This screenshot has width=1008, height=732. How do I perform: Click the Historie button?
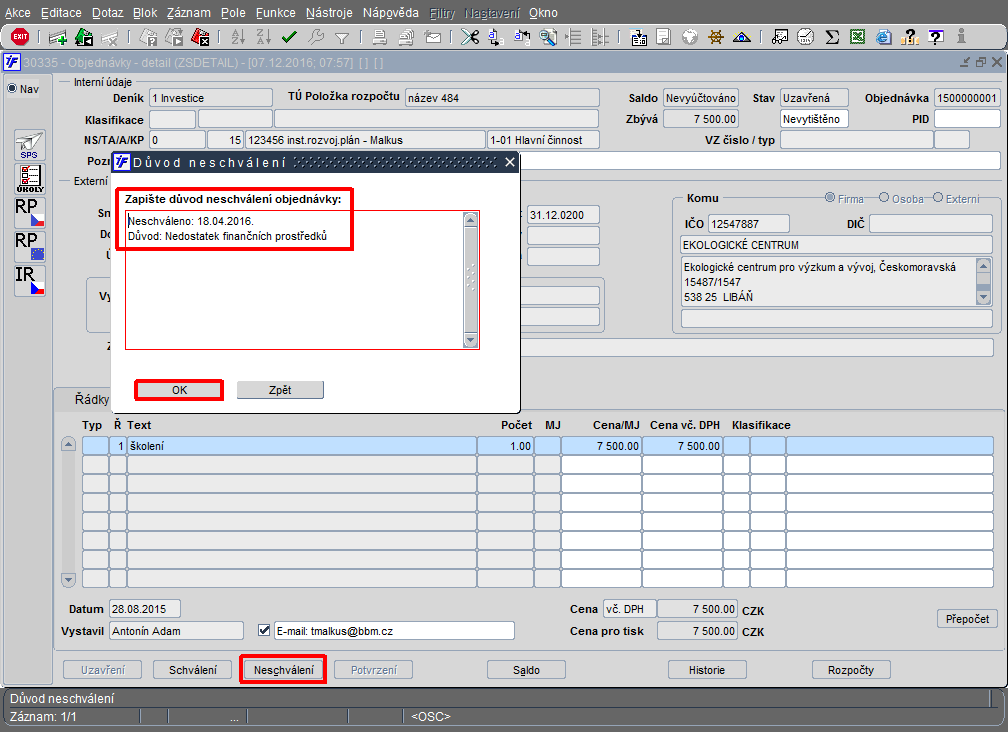pos(707,670)
